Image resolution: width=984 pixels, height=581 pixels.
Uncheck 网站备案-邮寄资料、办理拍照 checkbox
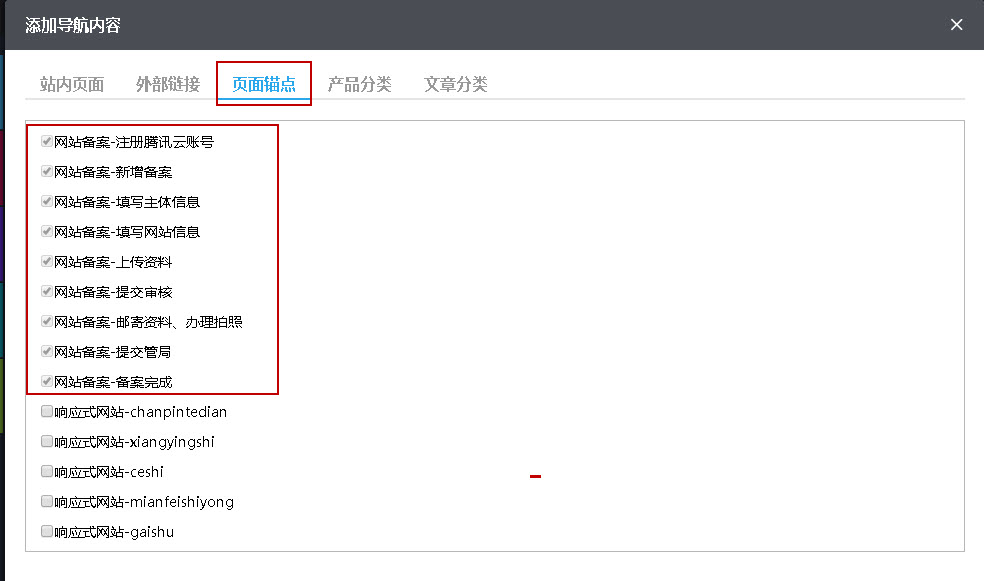pyautogui.click(x=47, y=321)
